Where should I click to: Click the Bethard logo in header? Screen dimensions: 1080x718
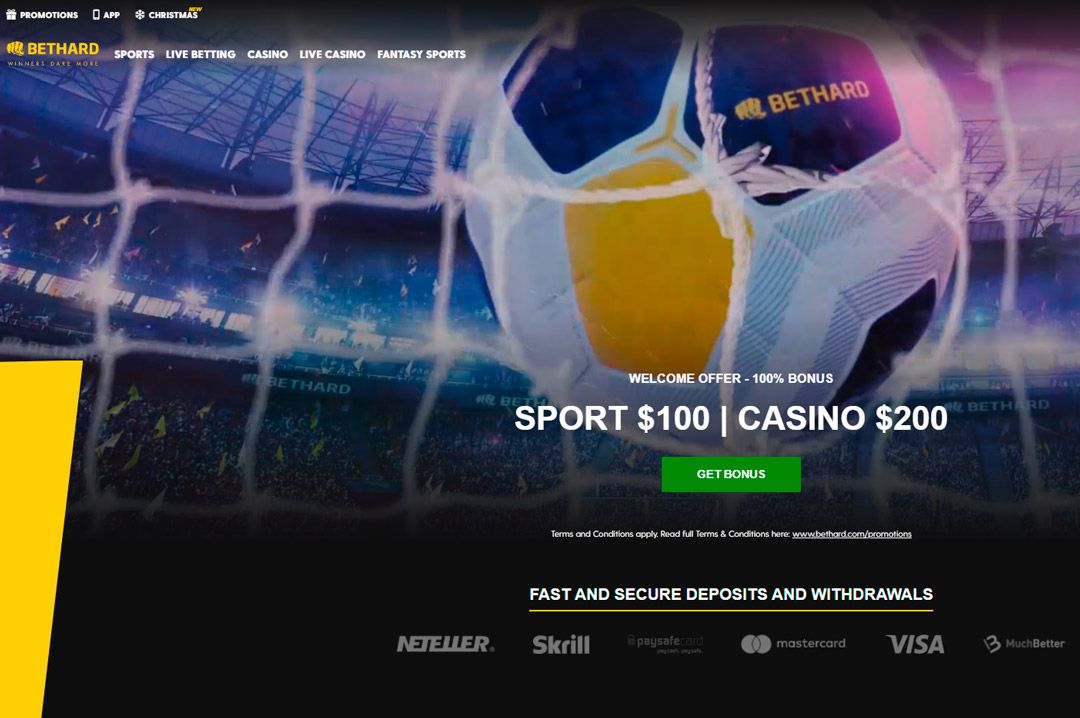pyautogui.click(x=53, y=53)
